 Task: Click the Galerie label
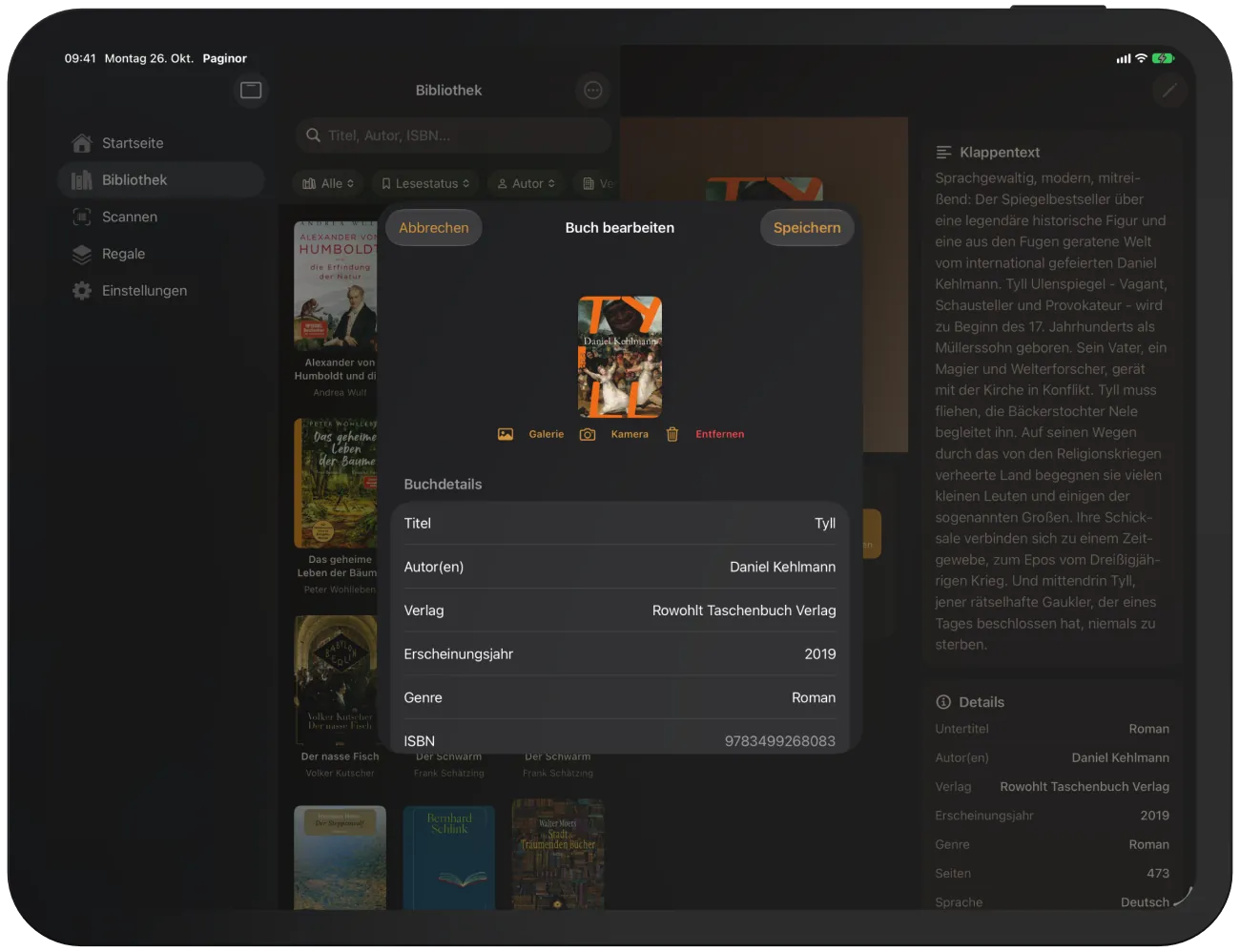pos(547,434)
